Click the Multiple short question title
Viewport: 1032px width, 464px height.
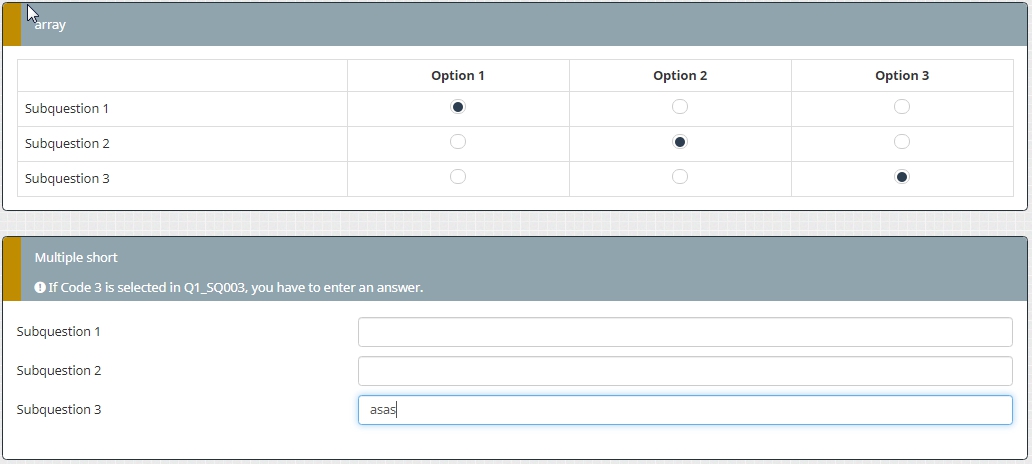point(76,258)
